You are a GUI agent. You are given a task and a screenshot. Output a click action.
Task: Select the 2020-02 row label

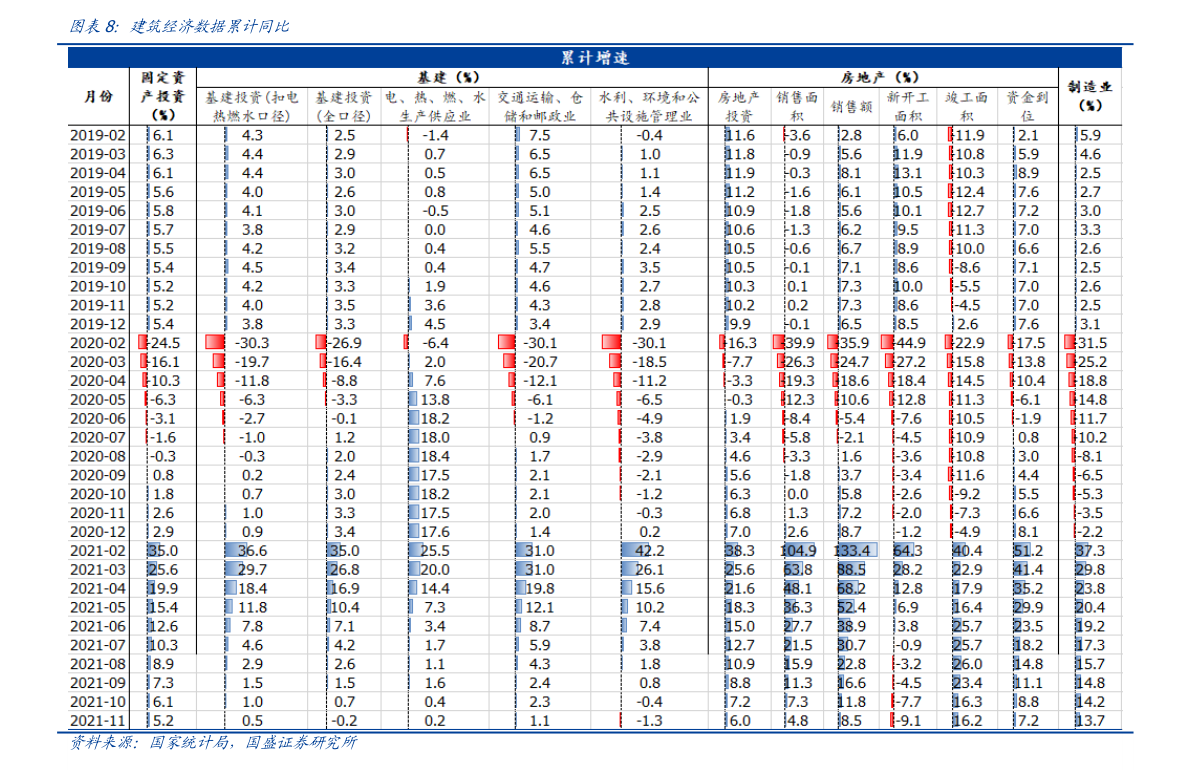[98, 343]
